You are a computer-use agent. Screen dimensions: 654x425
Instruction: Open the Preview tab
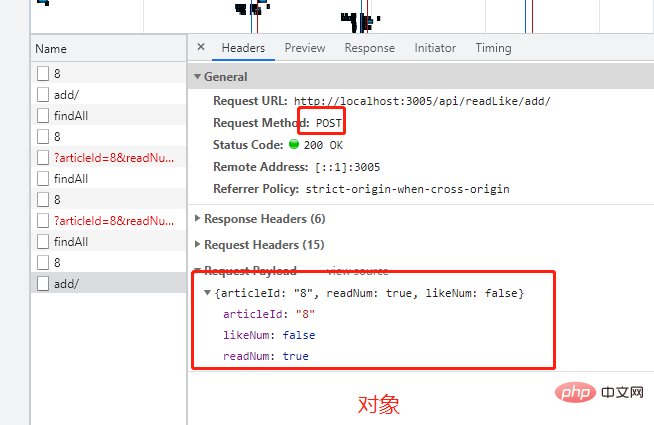(305, 48)
